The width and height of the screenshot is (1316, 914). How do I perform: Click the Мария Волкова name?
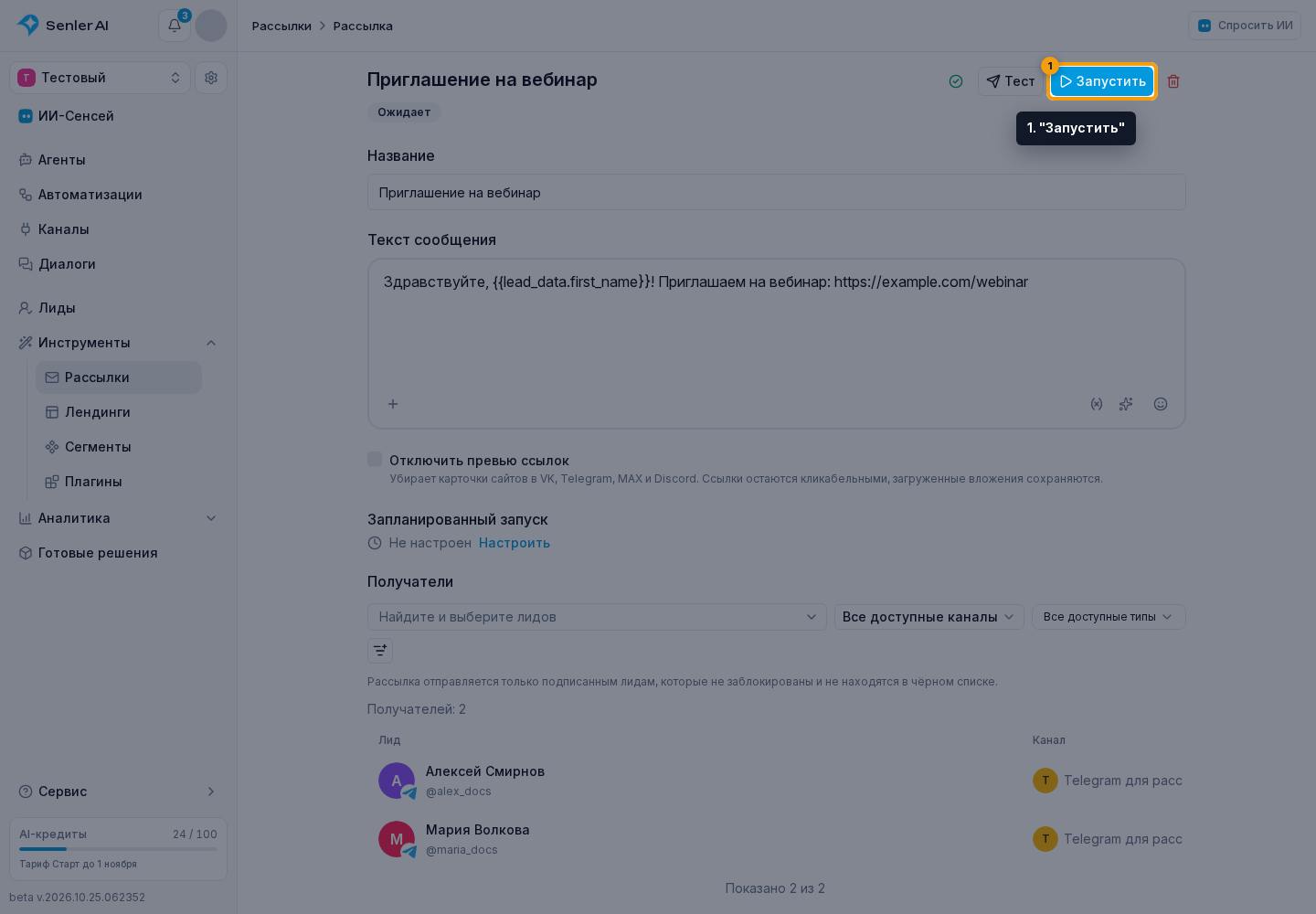478,830
